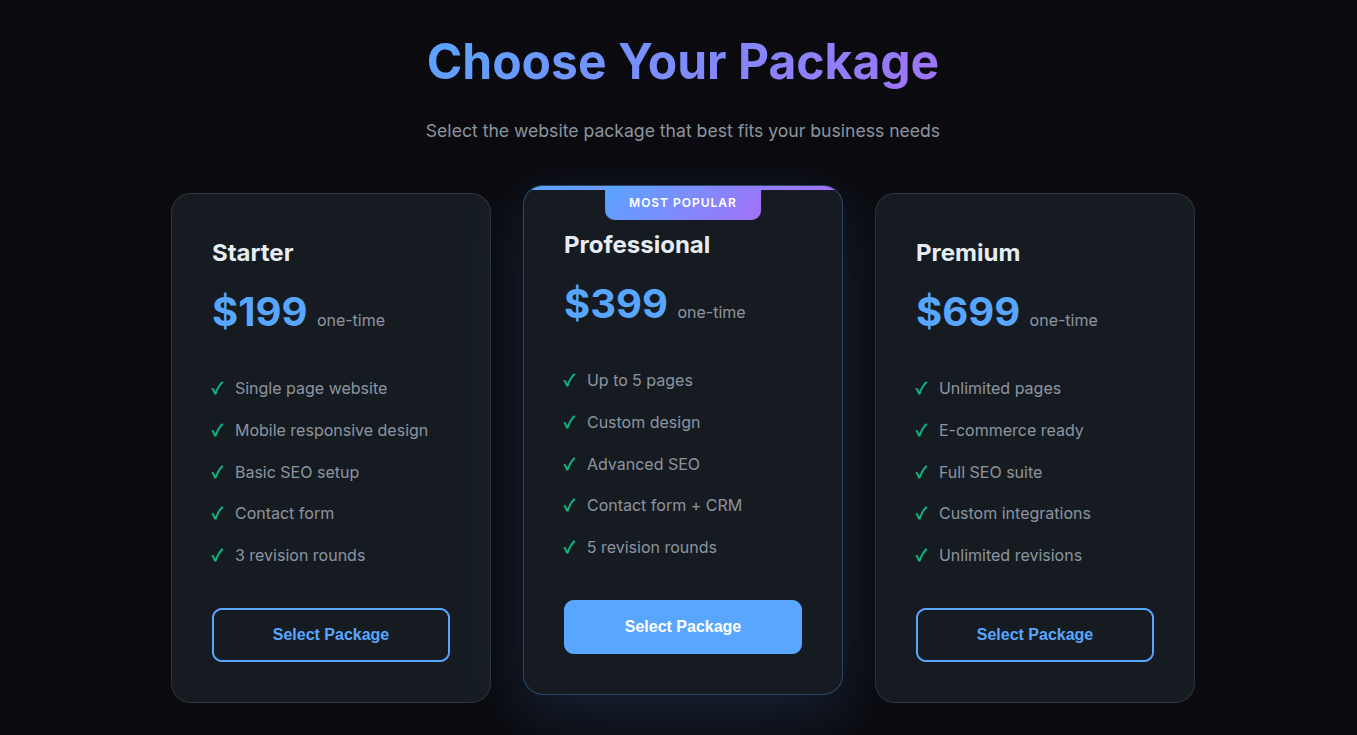The image size is (1357, 735).
Task: Select Package for the Professional plan
Action: coord(682,626)
